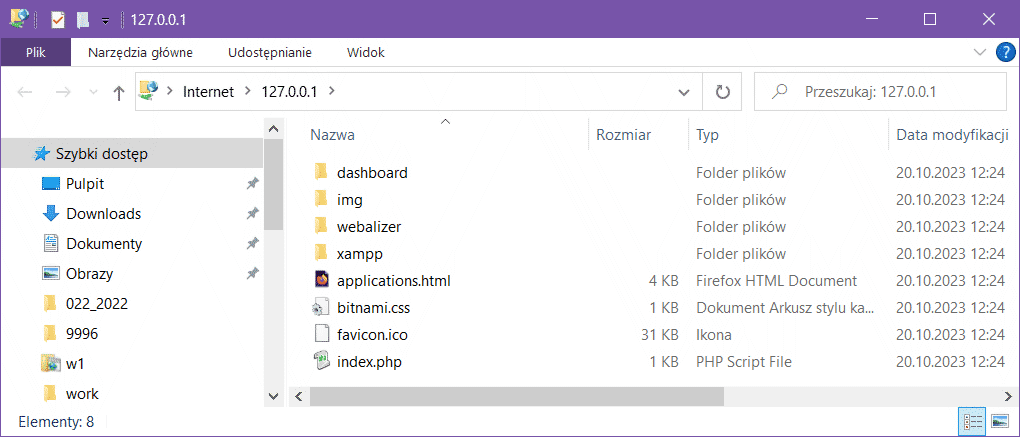Viewport: 1020px width, 437px height.
Task: Refresh the 127.0.0.1 folder view
Action: (722, 92)
